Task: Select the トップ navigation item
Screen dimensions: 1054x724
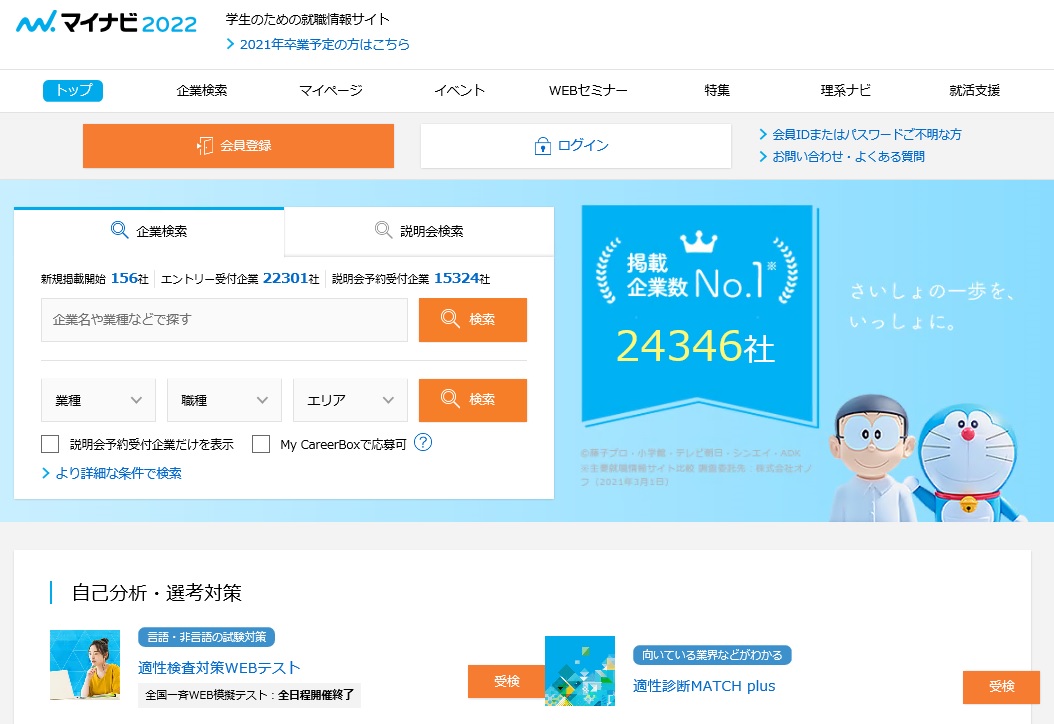Action: tap(73, 90)
